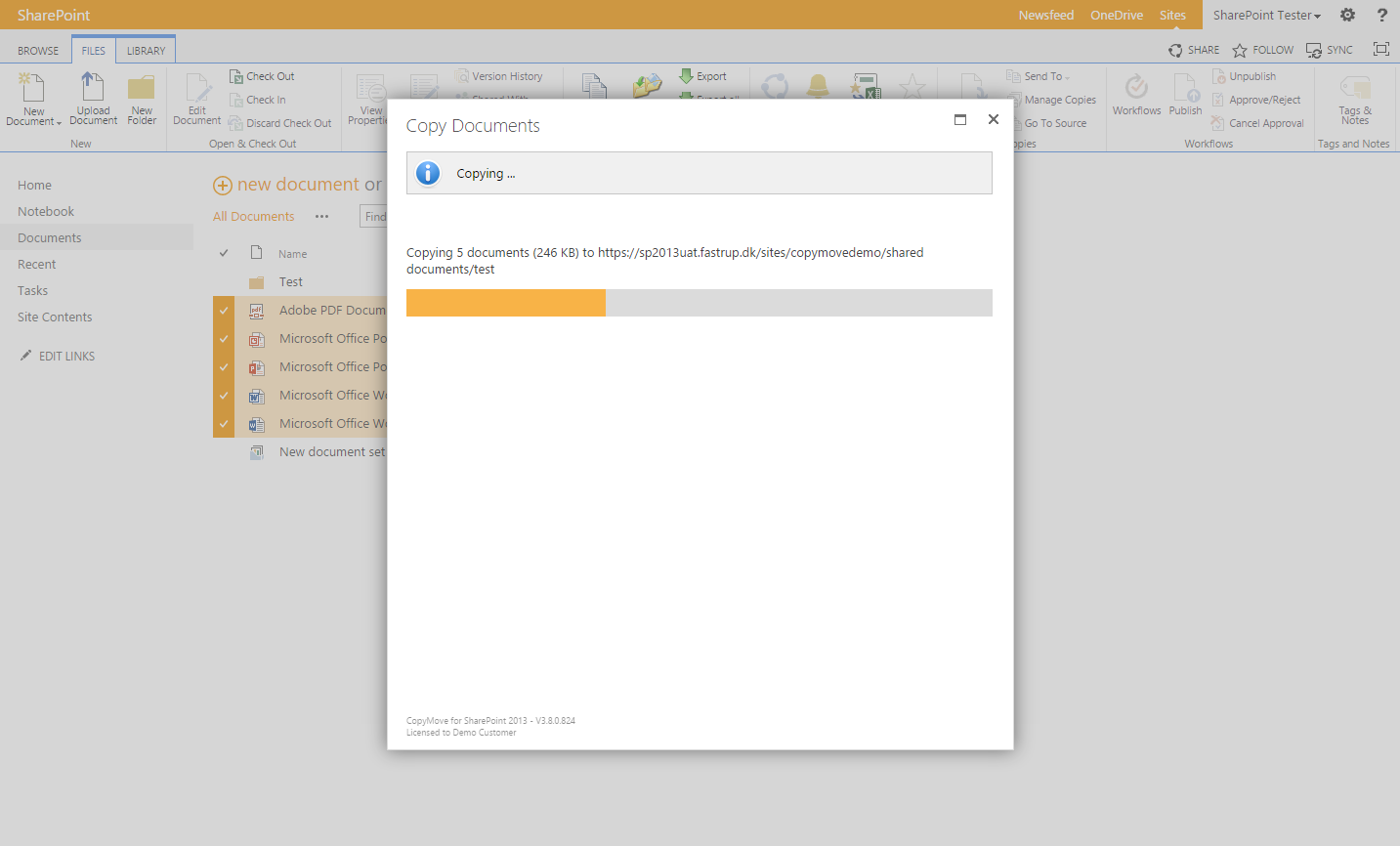Click the Follow star ribbon icon
Image resolution: width=1400 pixels, height=846 pixels.
(912, 86)
